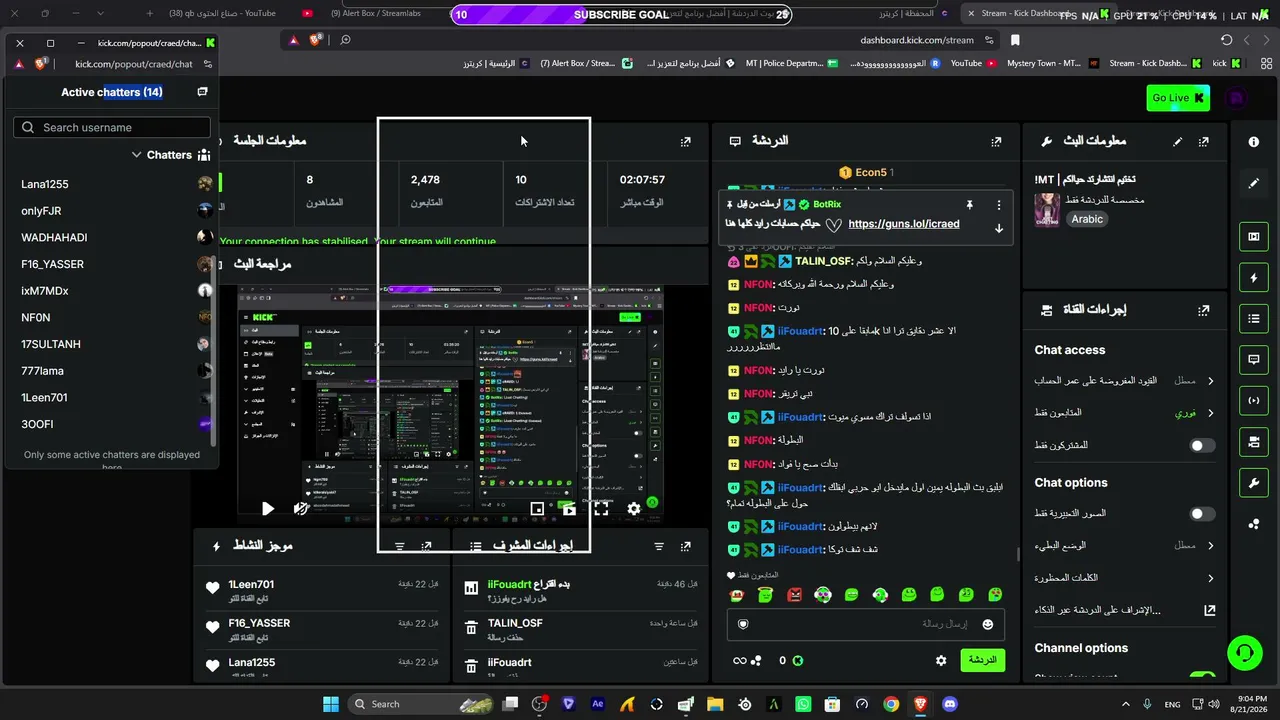Focus the Search username field

pyautogui.click(x=112, y=127)
